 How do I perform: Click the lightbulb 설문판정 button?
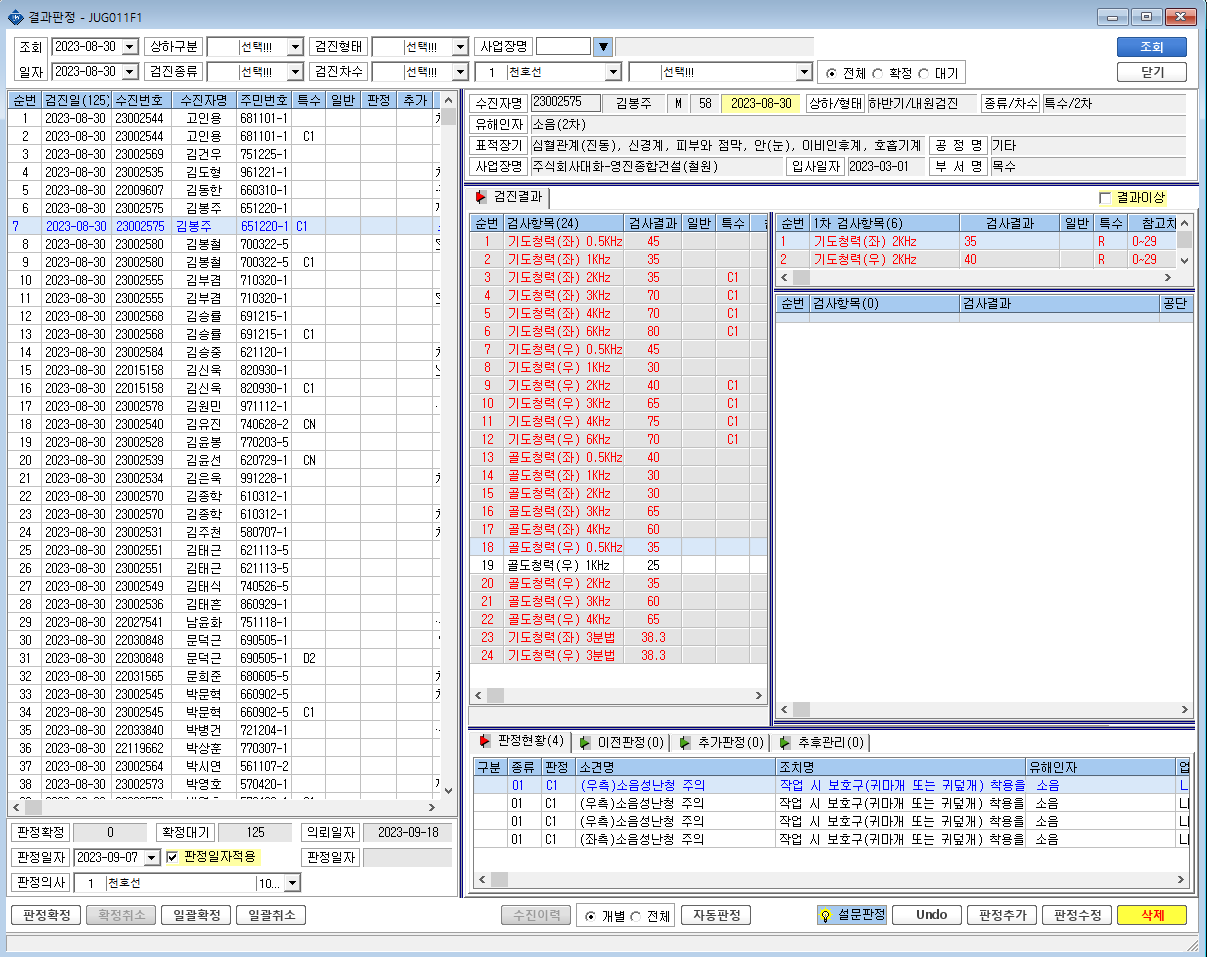point(851,915)
